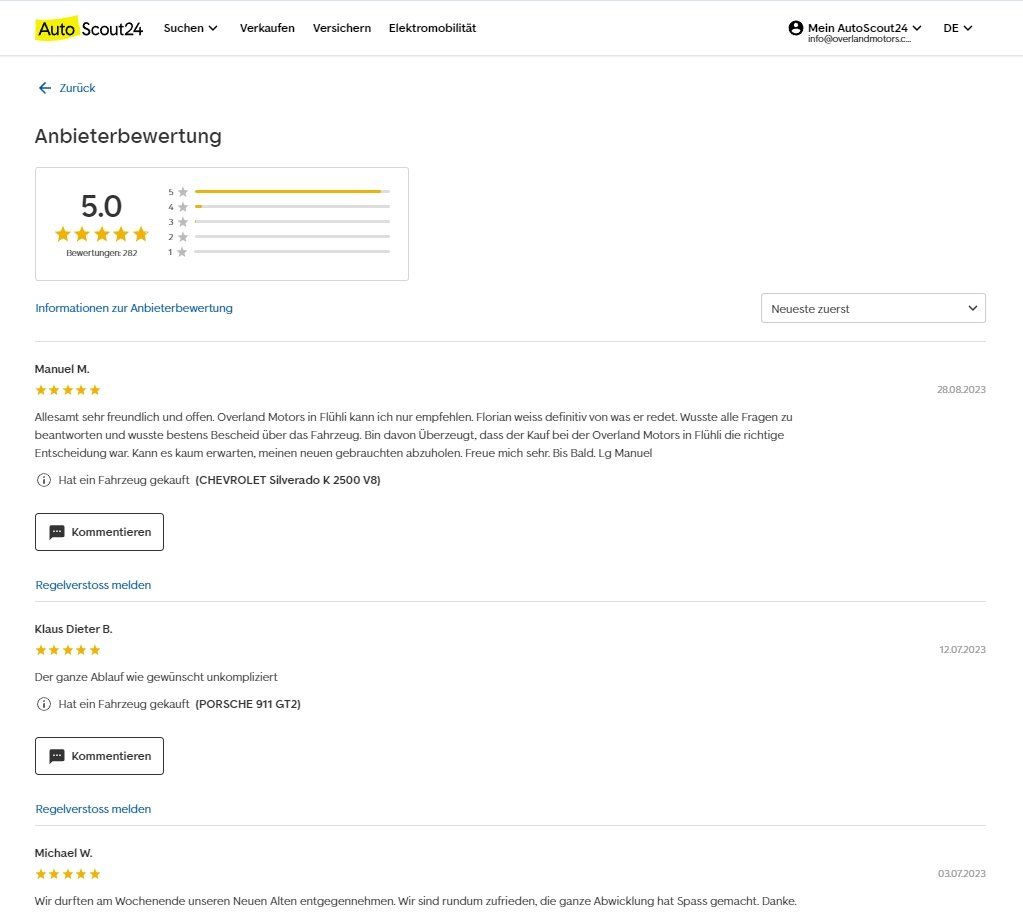Click the 5-star rating distribution bar
The image size is (1023, 917).
pos(292,192)
